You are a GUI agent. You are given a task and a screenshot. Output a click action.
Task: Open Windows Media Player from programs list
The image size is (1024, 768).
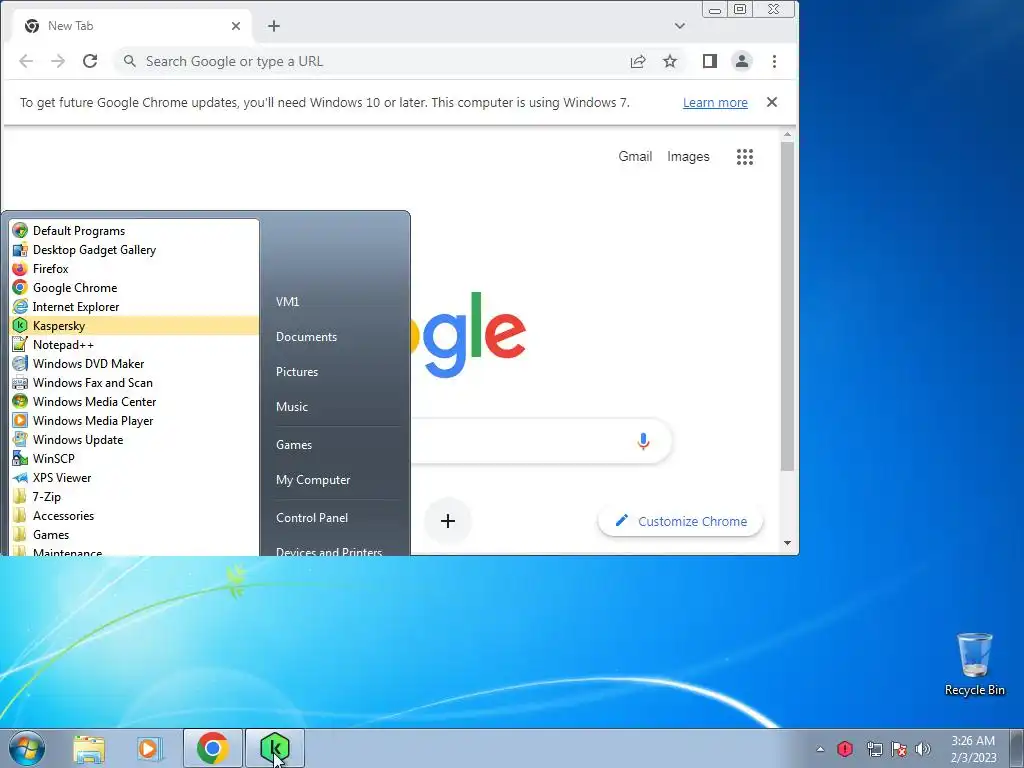point(134,420)
